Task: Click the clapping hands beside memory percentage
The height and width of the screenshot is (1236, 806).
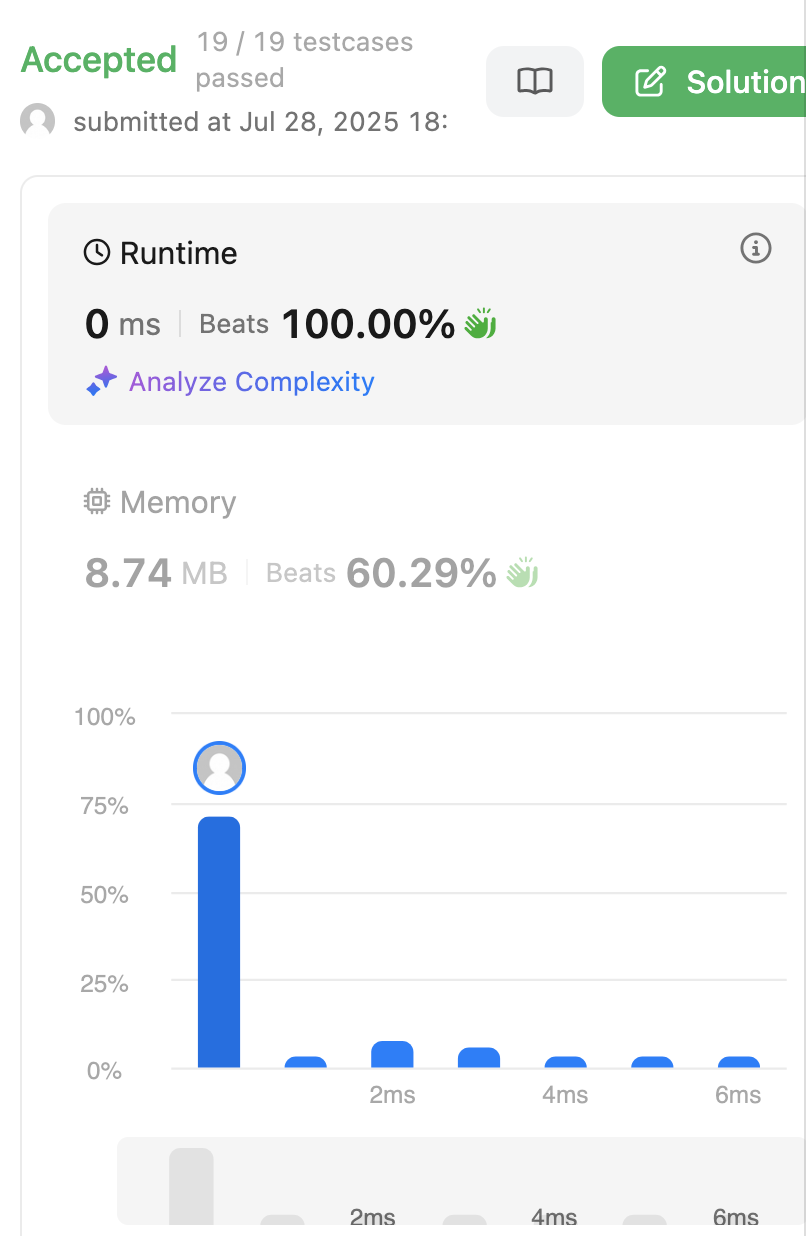Action: (521, 572)
